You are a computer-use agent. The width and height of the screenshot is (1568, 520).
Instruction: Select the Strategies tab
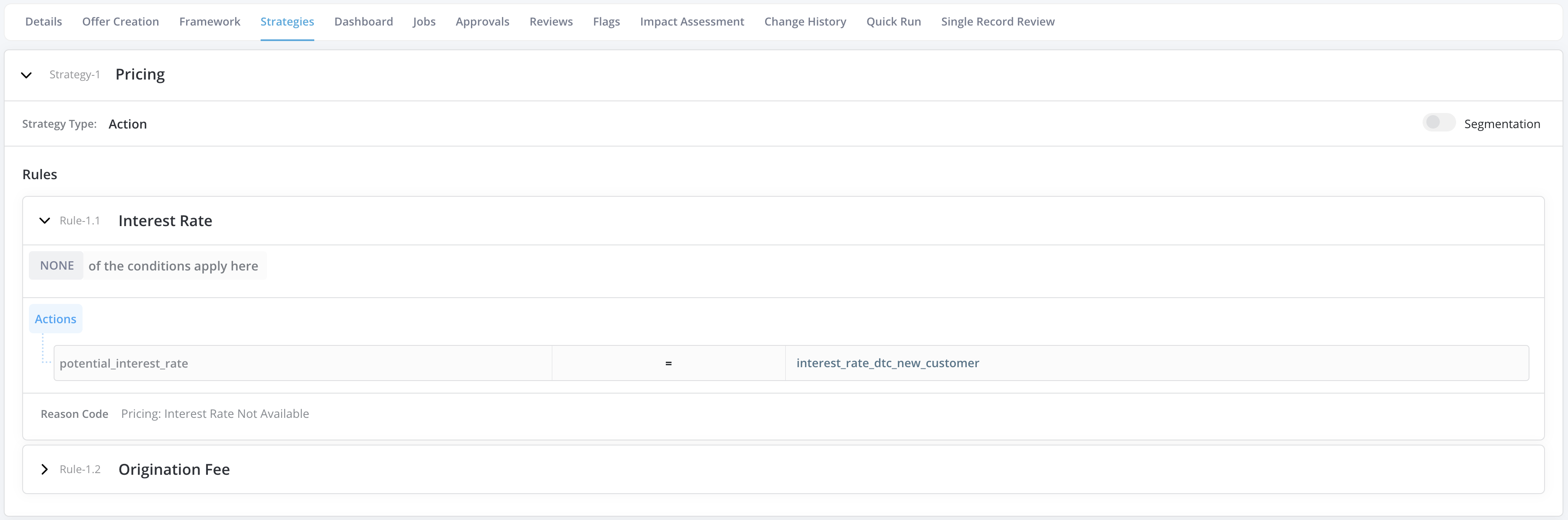pos(287,22)
